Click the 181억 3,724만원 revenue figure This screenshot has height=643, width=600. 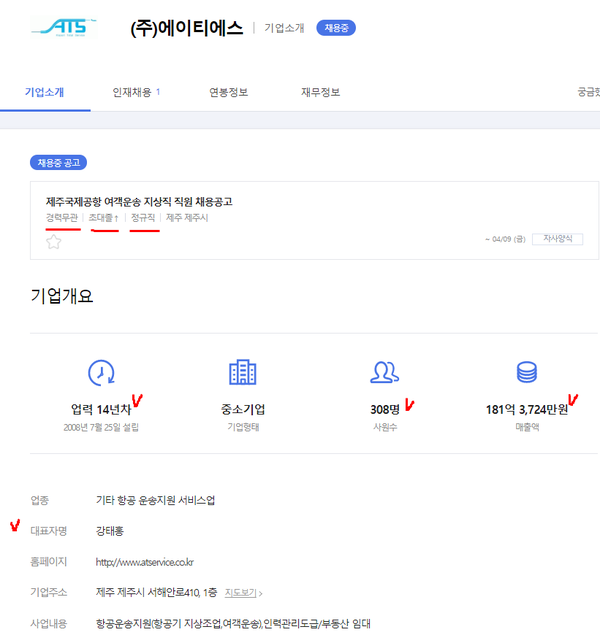click(x=527, y=409)
